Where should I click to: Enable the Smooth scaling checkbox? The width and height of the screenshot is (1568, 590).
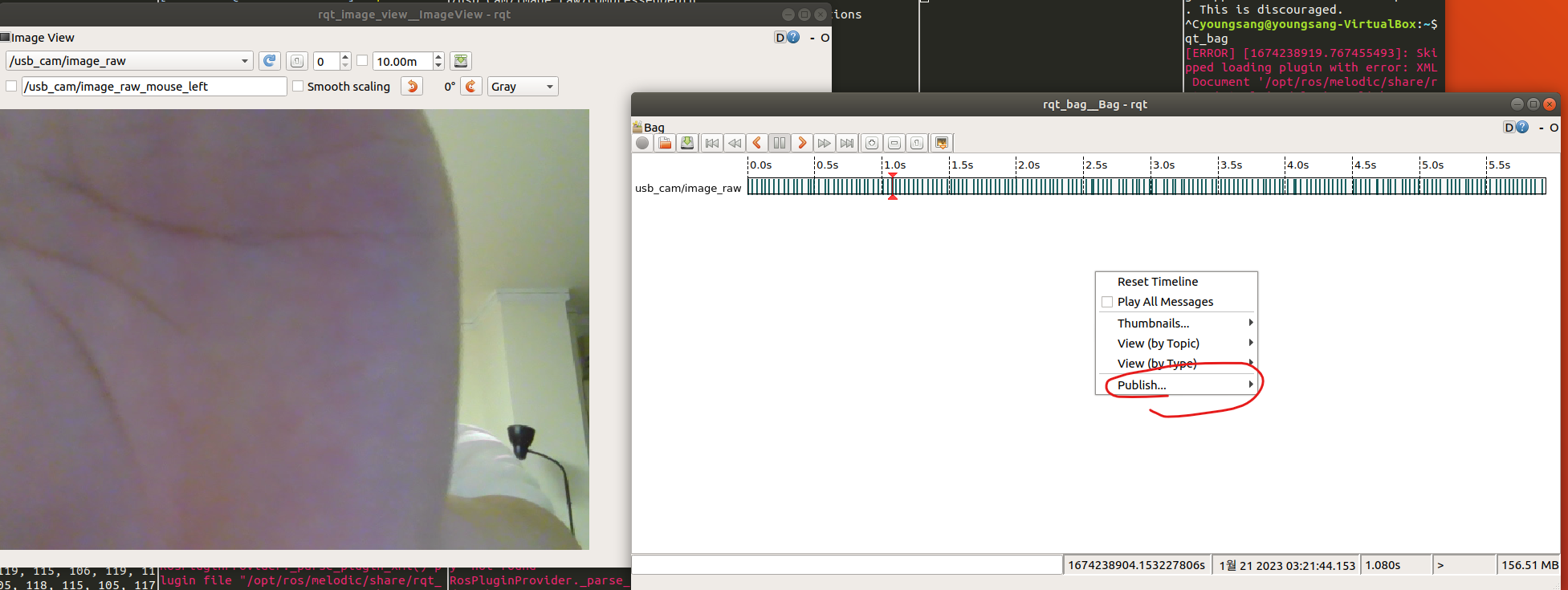coord(298,86)
